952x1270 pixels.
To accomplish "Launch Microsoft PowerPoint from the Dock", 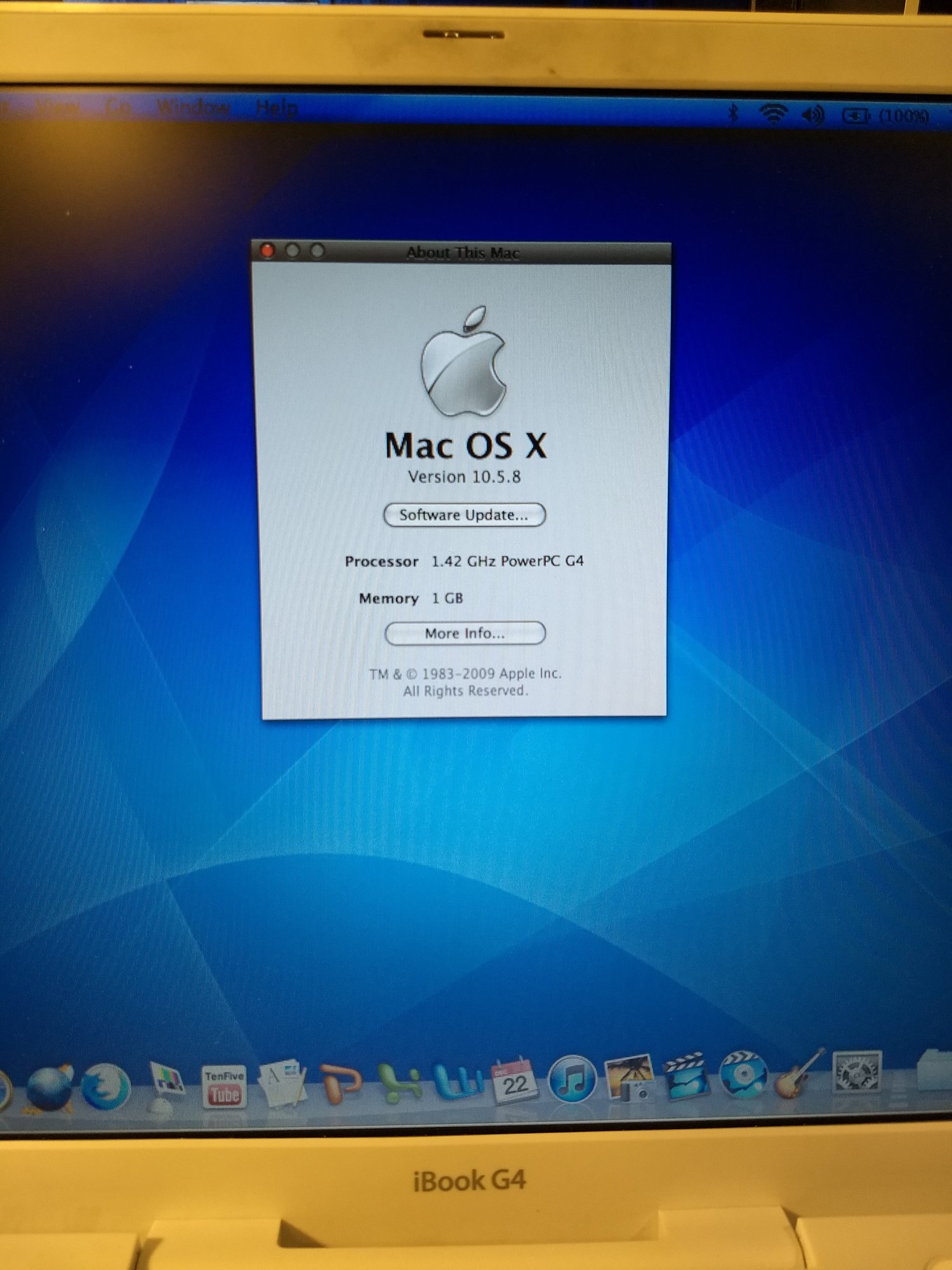I will coord(341,1083).
